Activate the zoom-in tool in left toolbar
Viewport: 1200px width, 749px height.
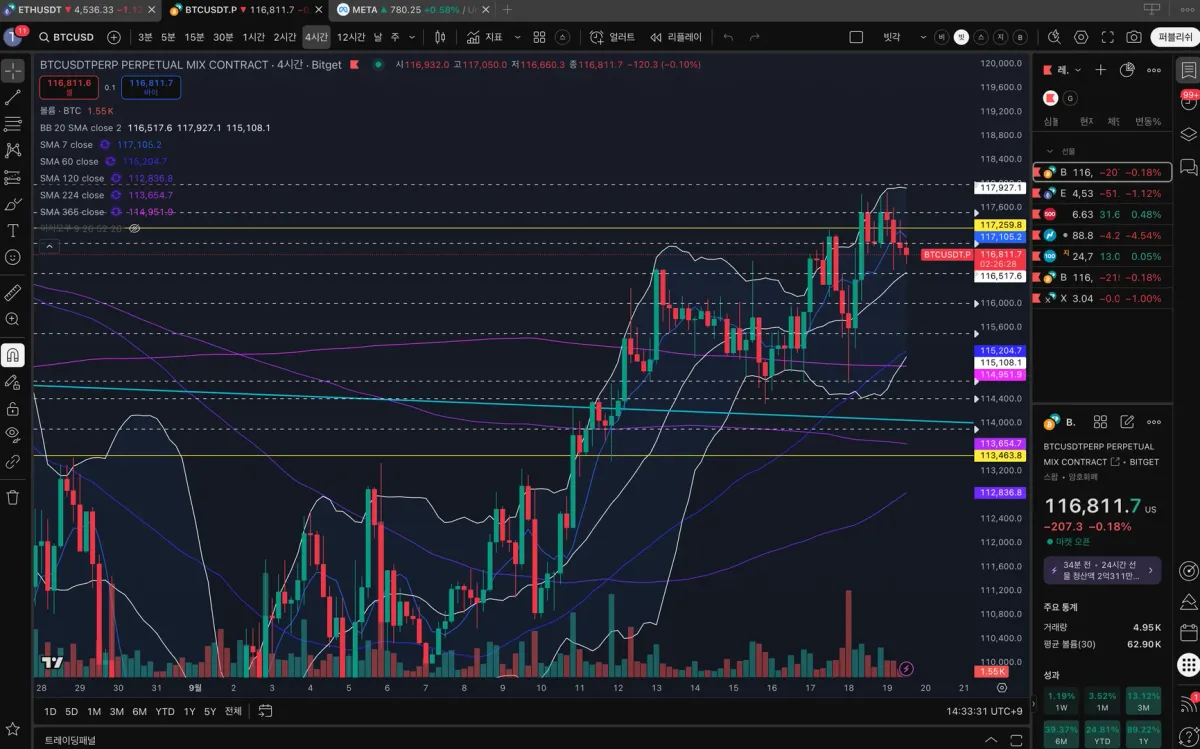tap(13, 319)
